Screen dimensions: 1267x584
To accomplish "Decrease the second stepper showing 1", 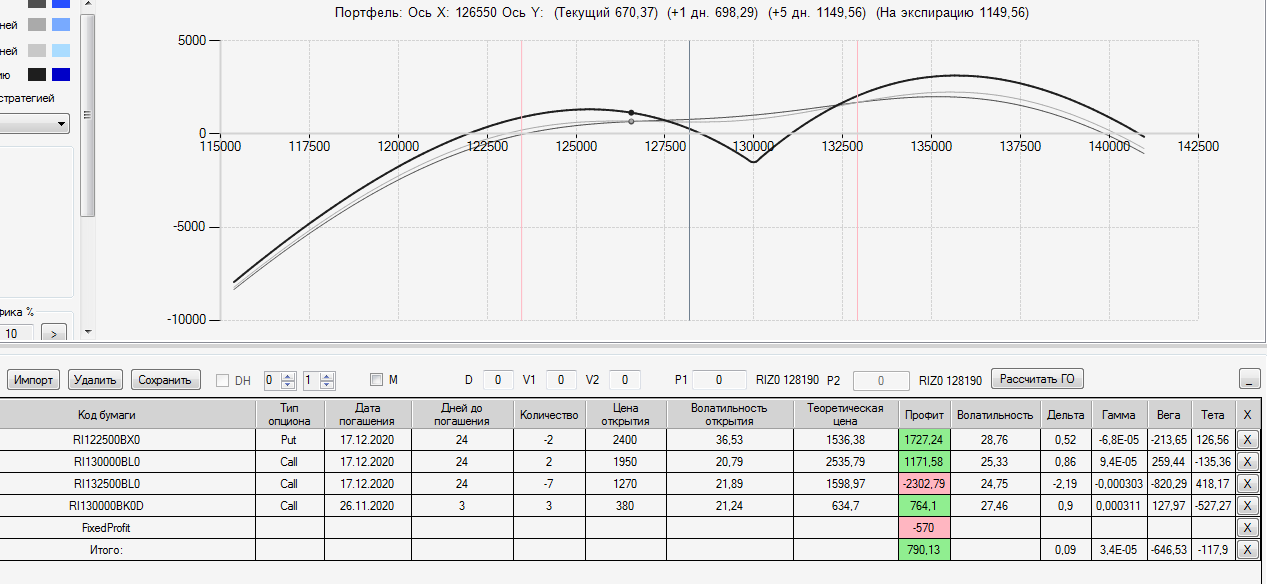I will [327, 385].
